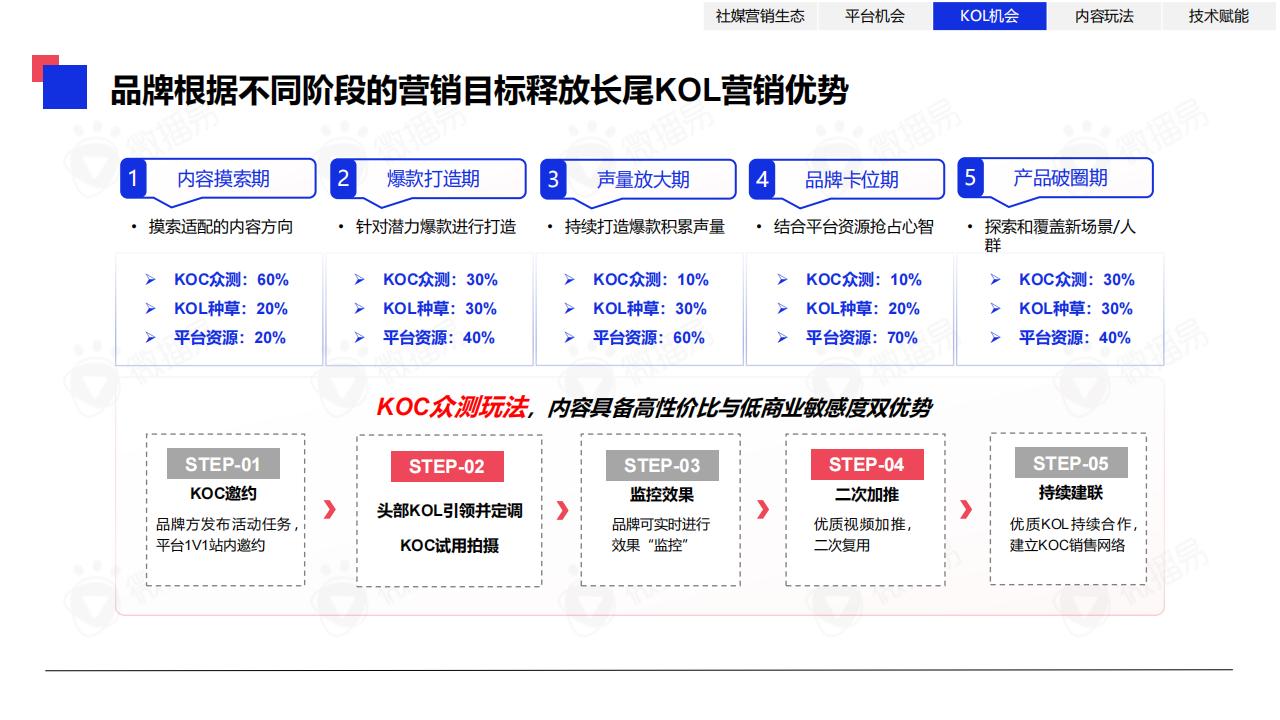This screenshot has height=720, width=1280.
Task: Select the 平台资源：70% line
Action: [861, 338]
